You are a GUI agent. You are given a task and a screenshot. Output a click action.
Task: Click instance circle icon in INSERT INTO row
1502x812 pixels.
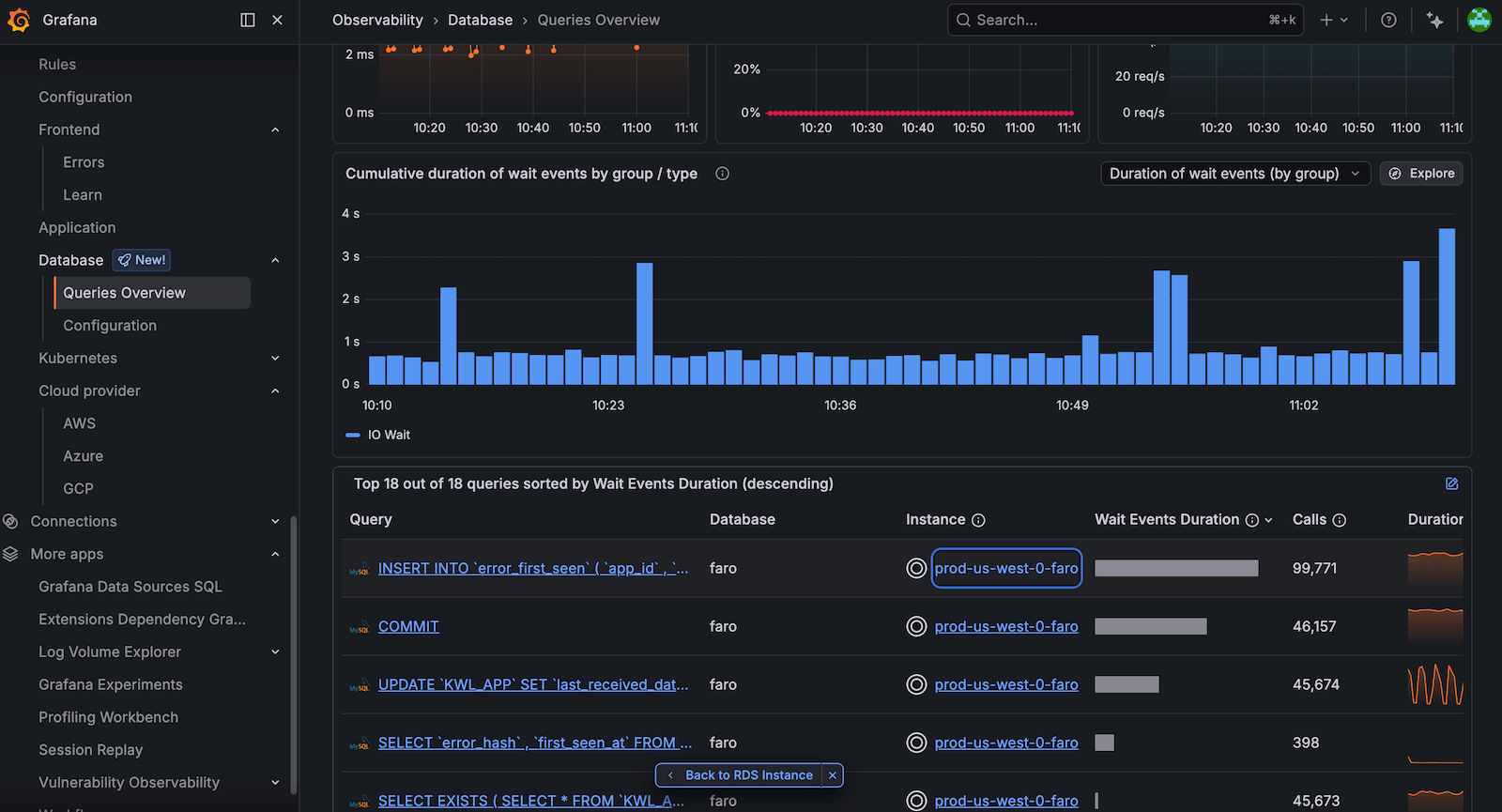916,568
